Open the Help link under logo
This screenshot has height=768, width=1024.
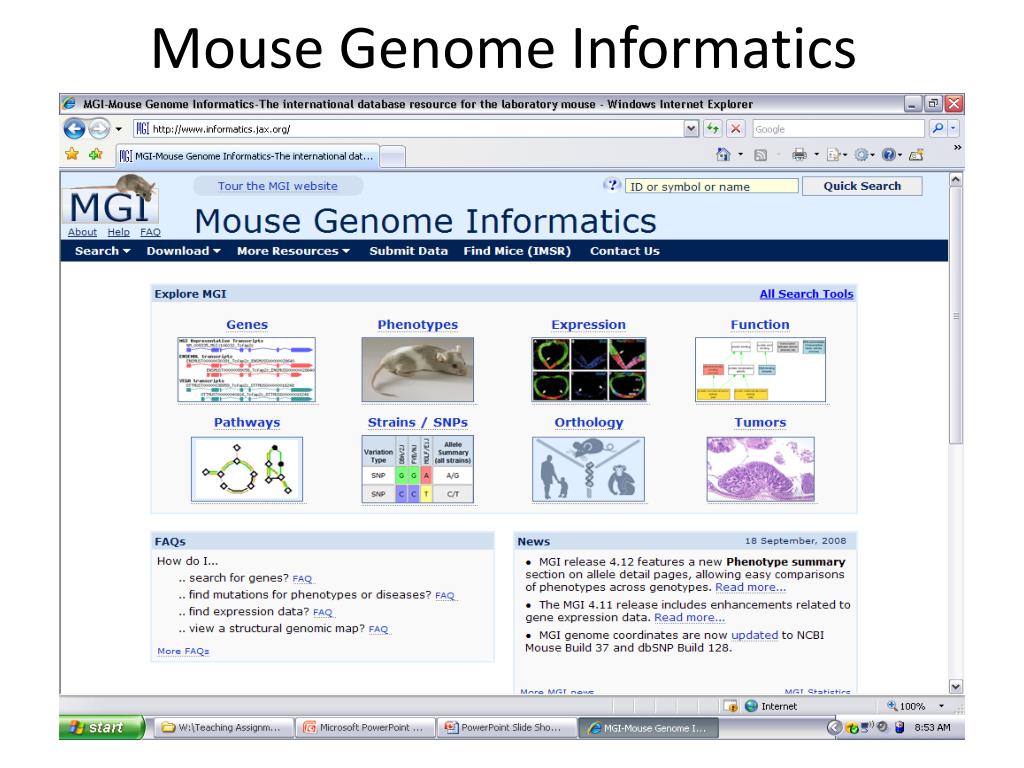[x=118, y=232]
